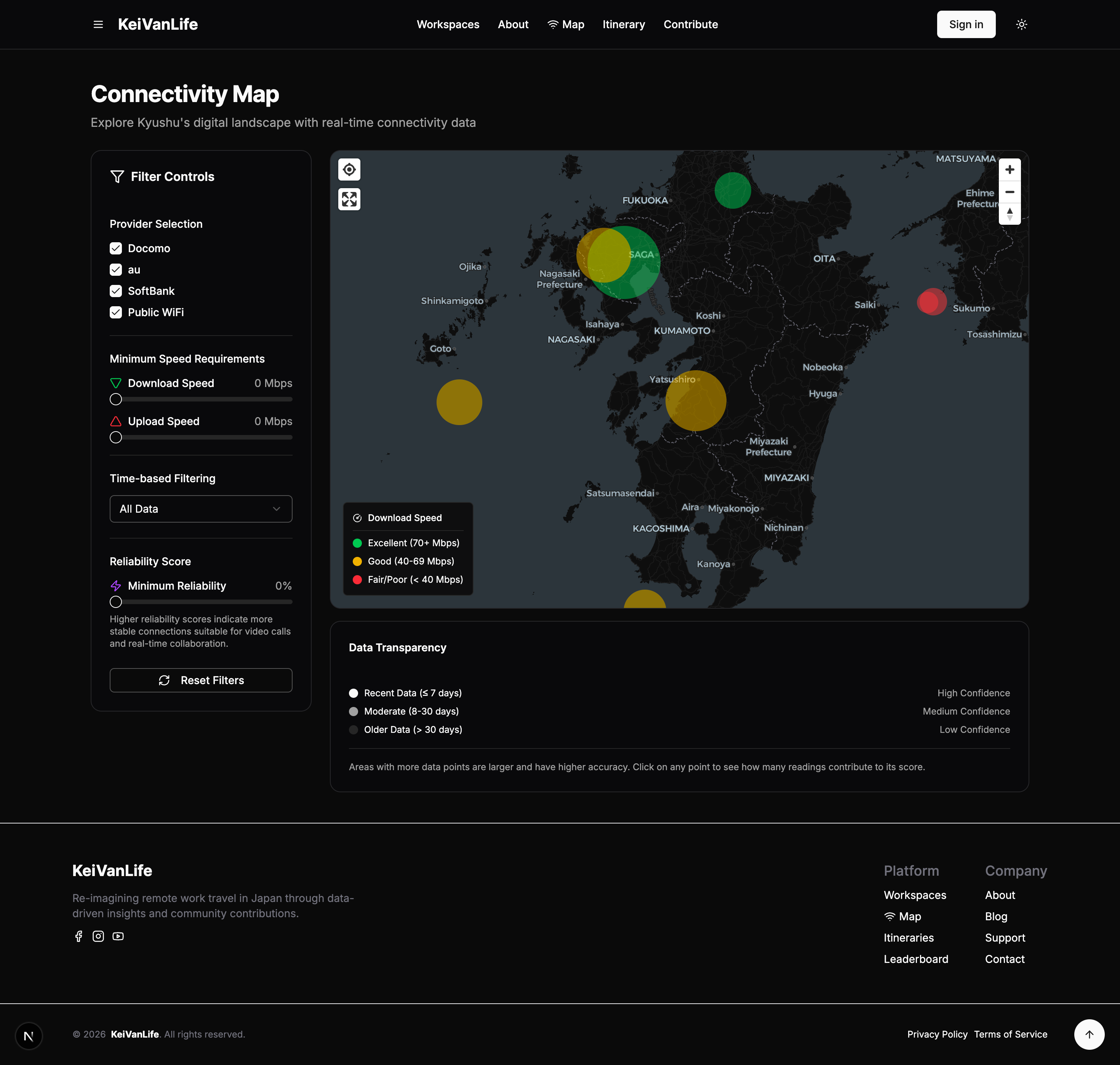Open the footer Facebook icon
Image resolution: width=1120 pixels, height=1065 pixels.
point(79,936)
